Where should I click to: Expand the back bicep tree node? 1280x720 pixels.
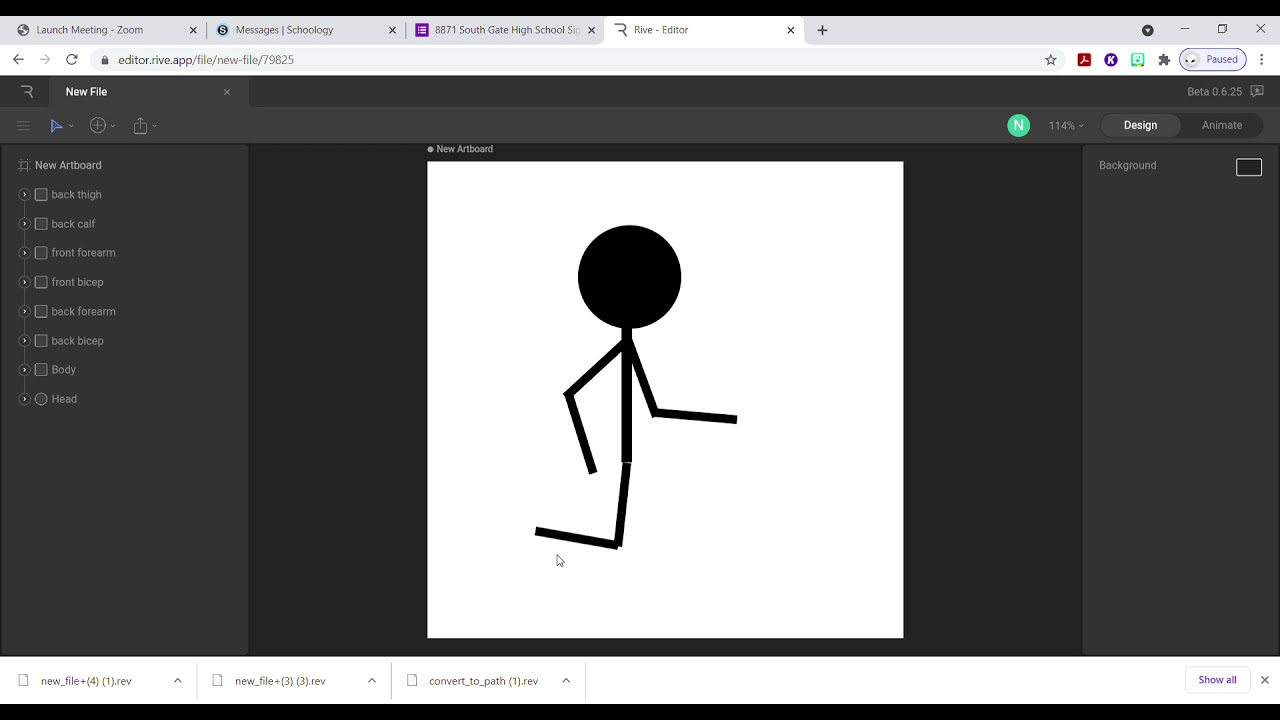[x=25, y=341]
